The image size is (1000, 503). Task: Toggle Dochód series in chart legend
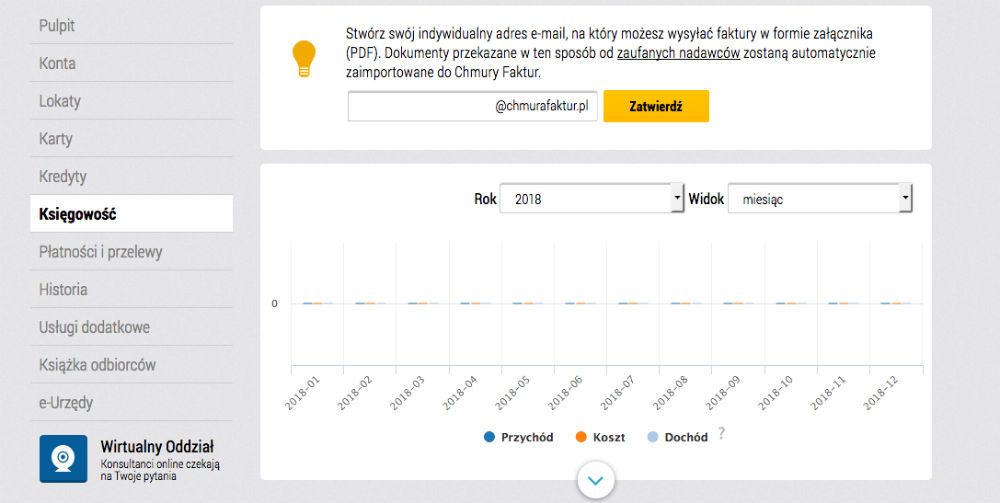pyautogui.click(x=677, y=437)
